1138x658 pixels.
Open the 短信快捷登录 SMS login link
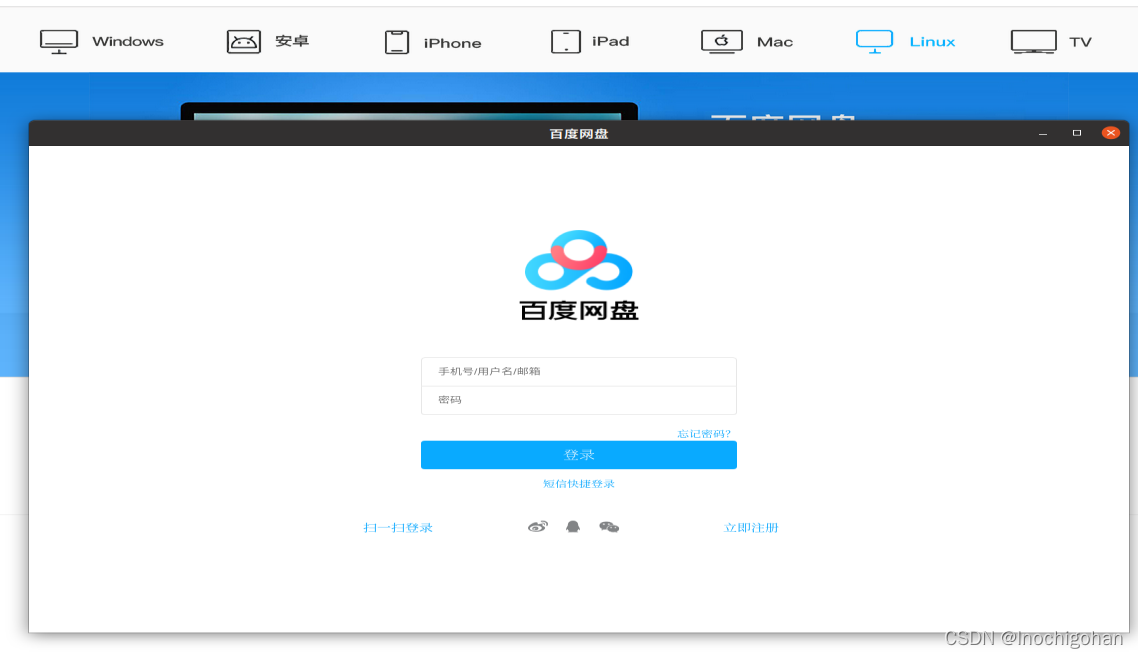[578, 484]
